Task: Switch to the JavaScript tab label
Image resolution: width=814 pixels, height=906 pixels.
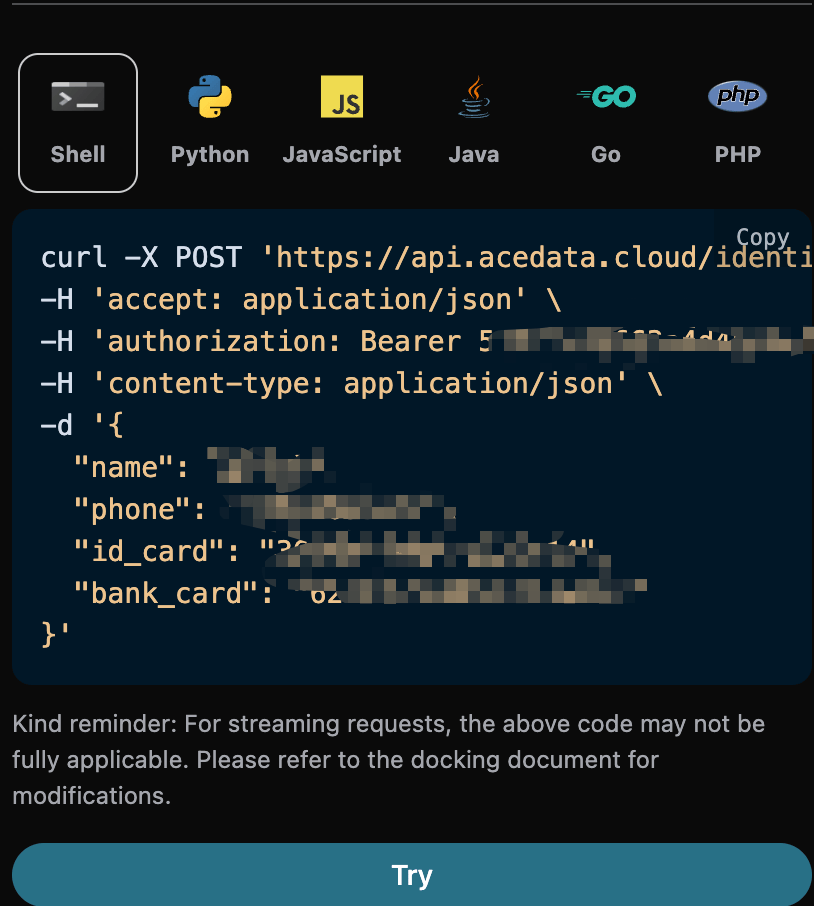Action: point(342,155)
